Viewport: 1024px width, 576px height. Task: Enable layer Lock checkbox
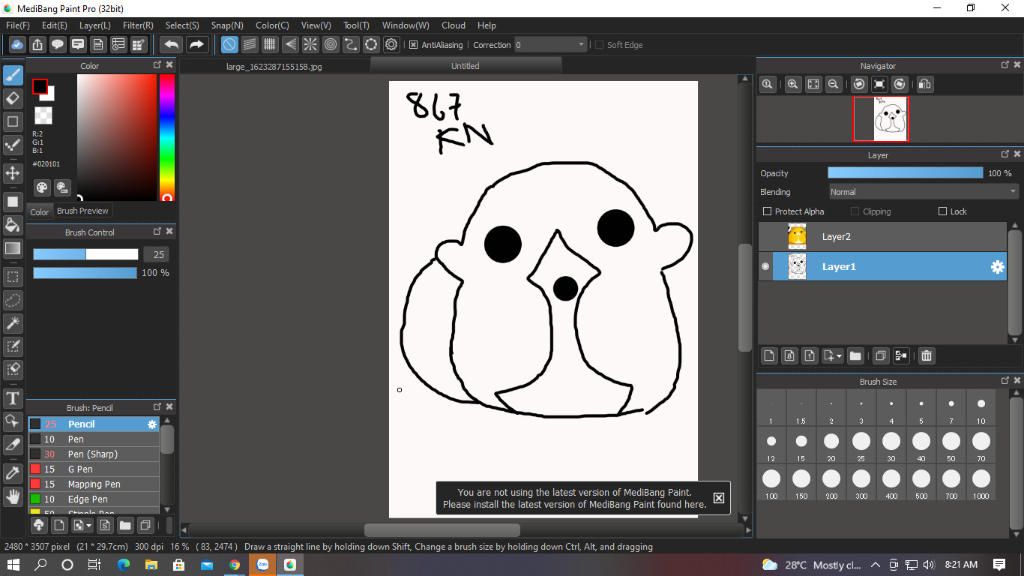(942, 212)
